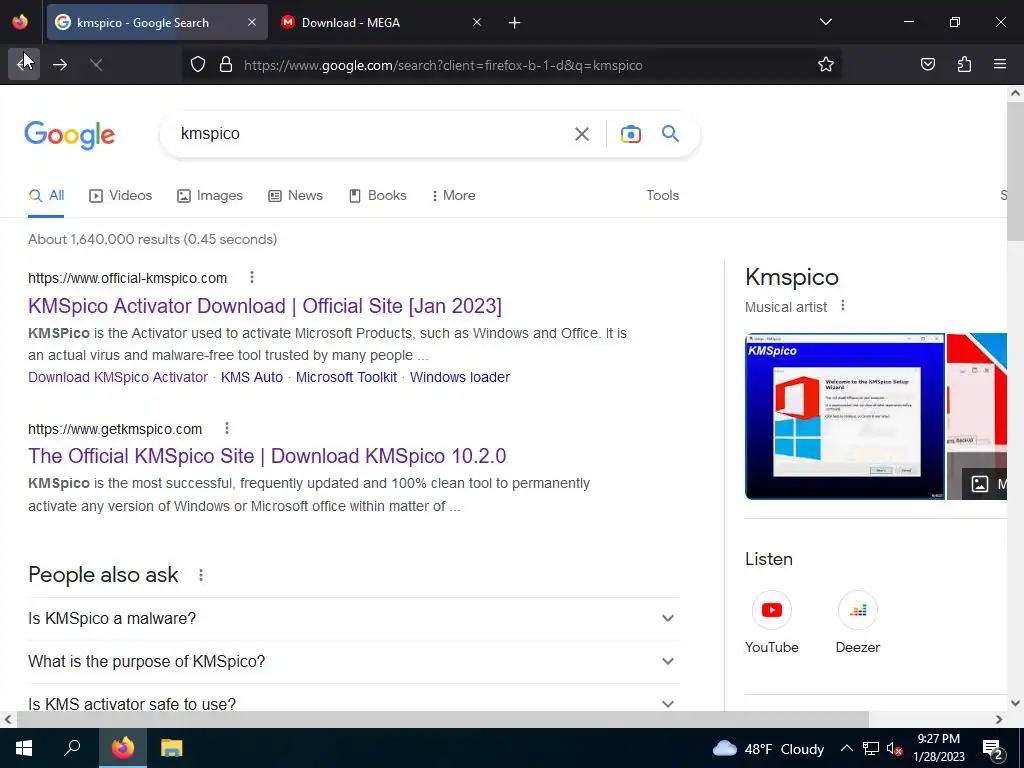1024x768 pixels.
Task: Open options for getkmspico.com result
Action: pos(227,428)
